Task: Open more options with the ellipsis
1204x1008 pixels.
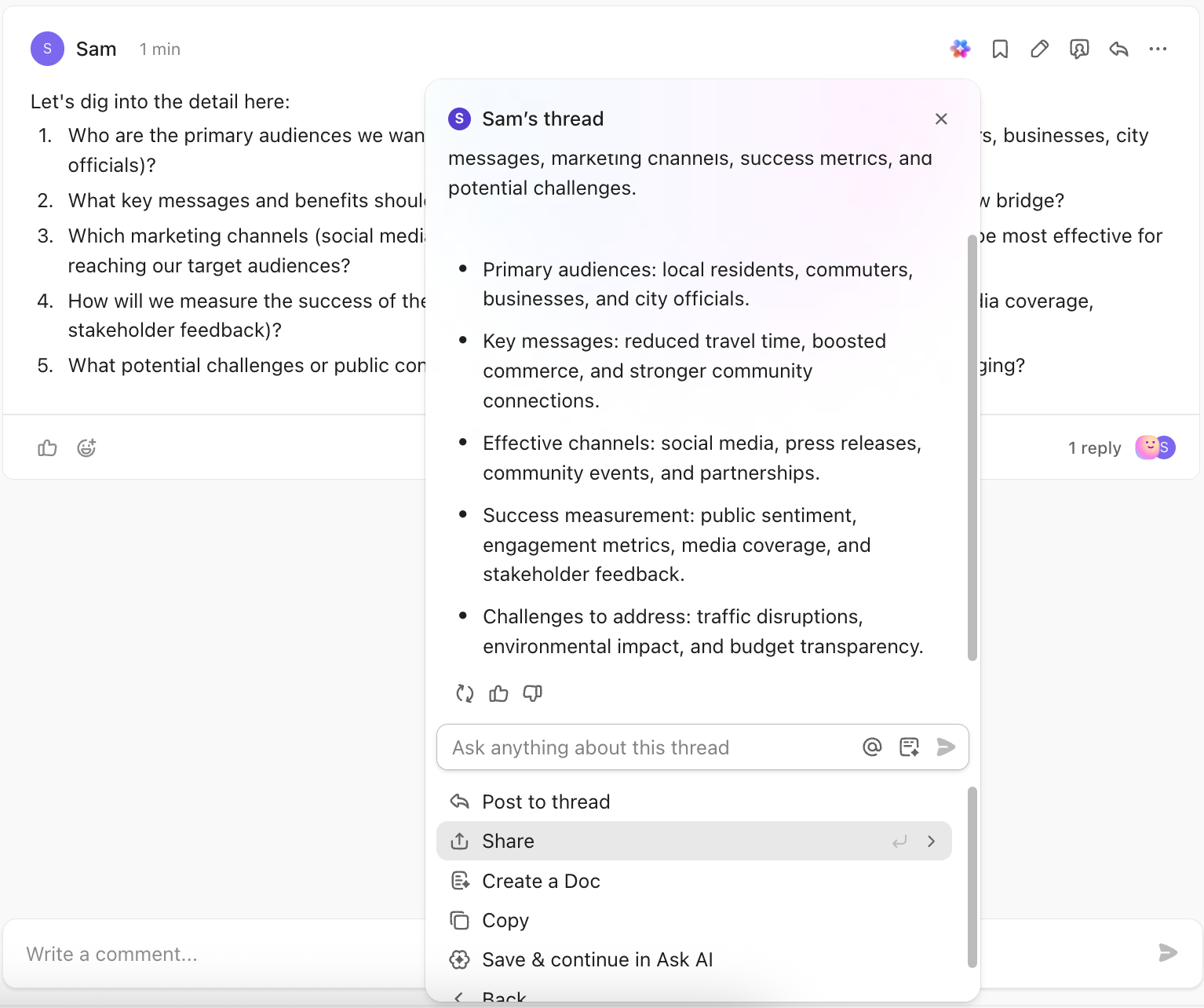Action: coord(1158,49)
